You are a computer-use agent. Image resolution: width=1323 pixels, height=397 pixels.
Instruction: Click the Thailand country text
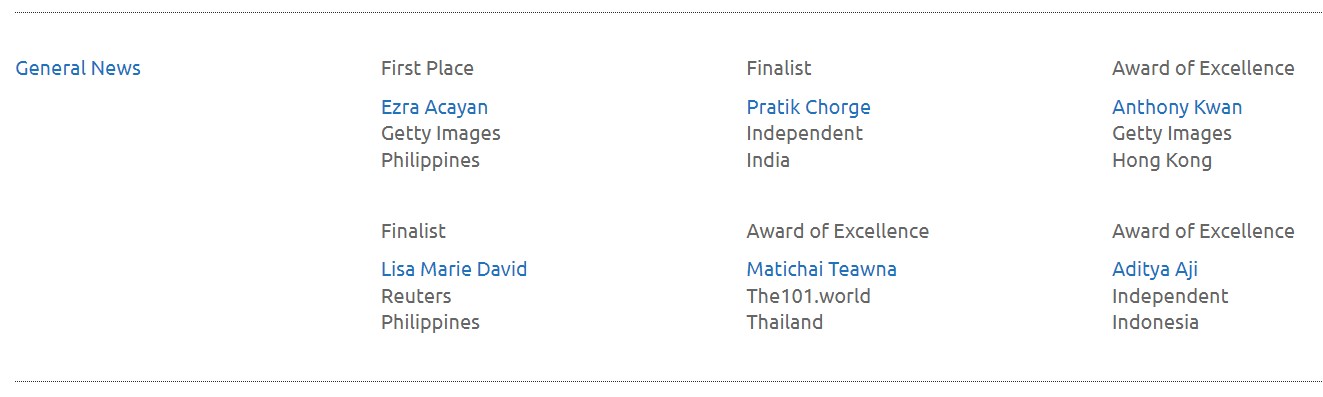785,322
